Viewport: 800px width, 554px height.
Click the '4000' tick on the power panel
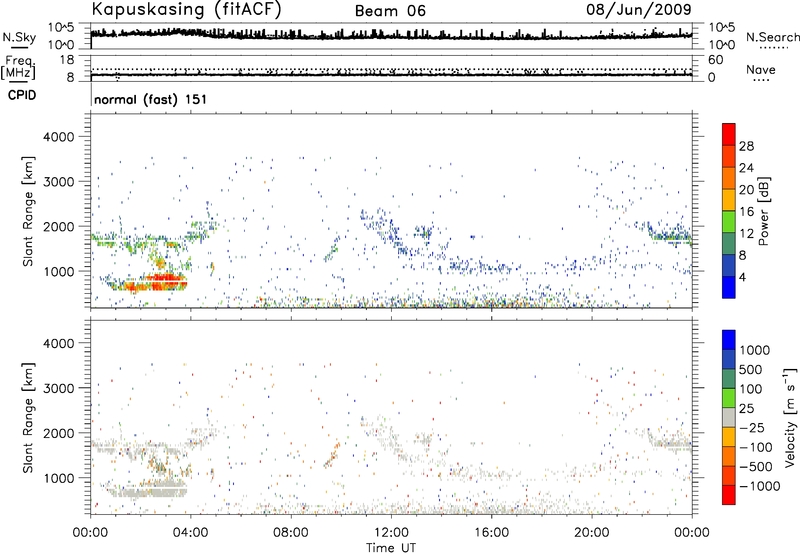point(58,137)
